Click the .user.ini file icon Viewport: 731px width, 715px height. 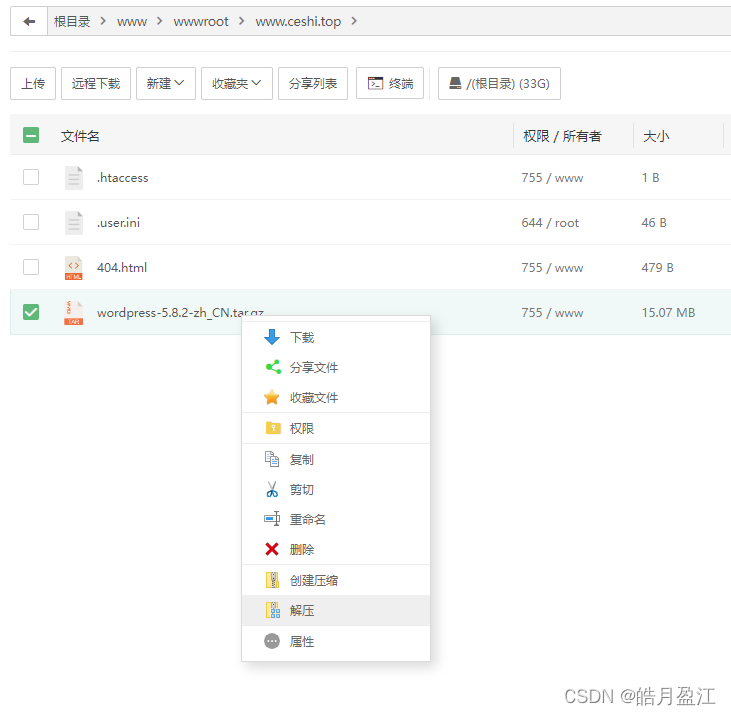coord(74,223)
